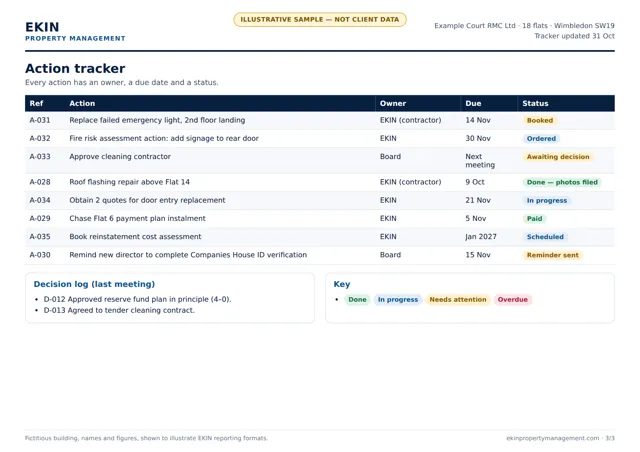Click the EKIN logo text
Image resolution: width=640 pixels, height=452 pixels.
[42, 27]
